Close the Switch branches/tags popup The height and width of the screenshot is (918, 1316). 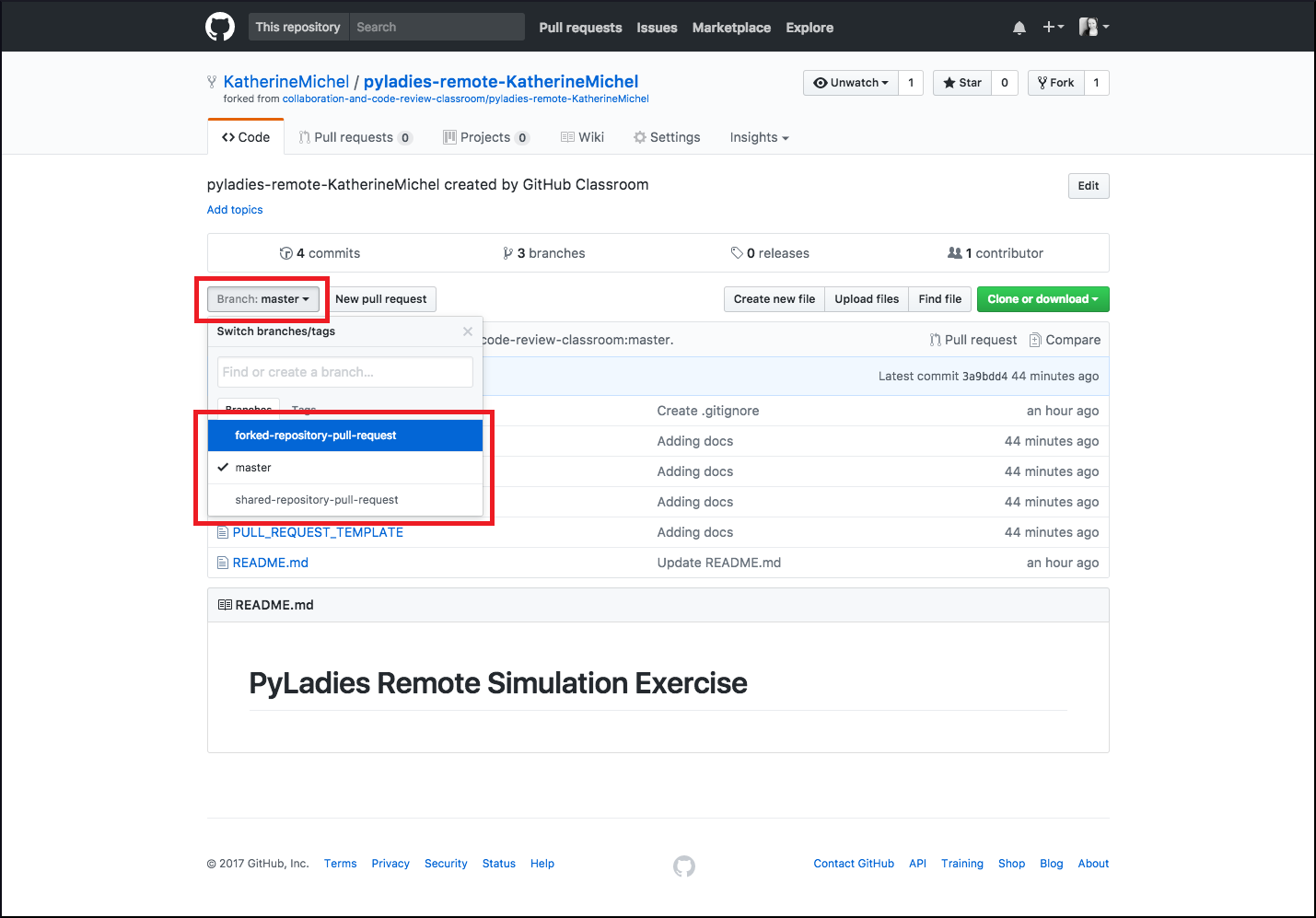(x=468, y=331)
